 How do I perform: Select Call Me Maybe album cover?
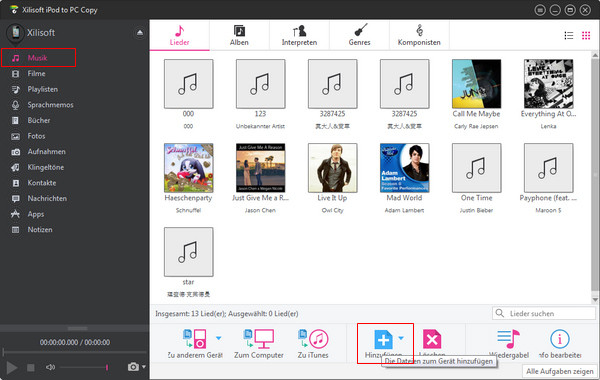point(476,84)
